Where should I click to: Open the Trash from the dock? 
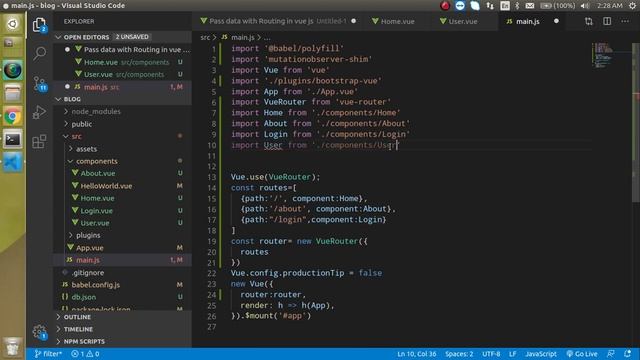[x=13, y=348]
